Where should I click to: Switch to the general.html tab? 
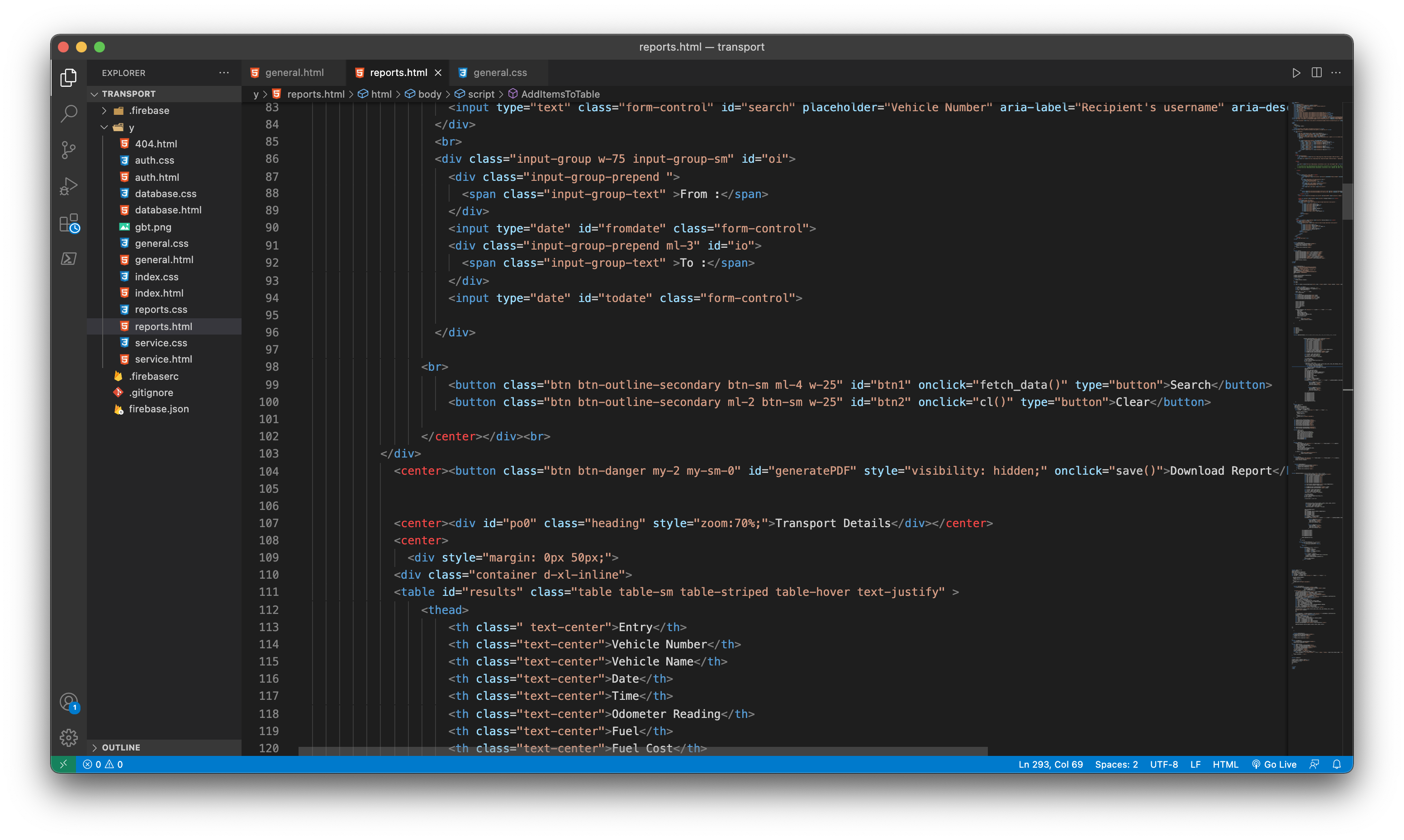tap(294, 72)
